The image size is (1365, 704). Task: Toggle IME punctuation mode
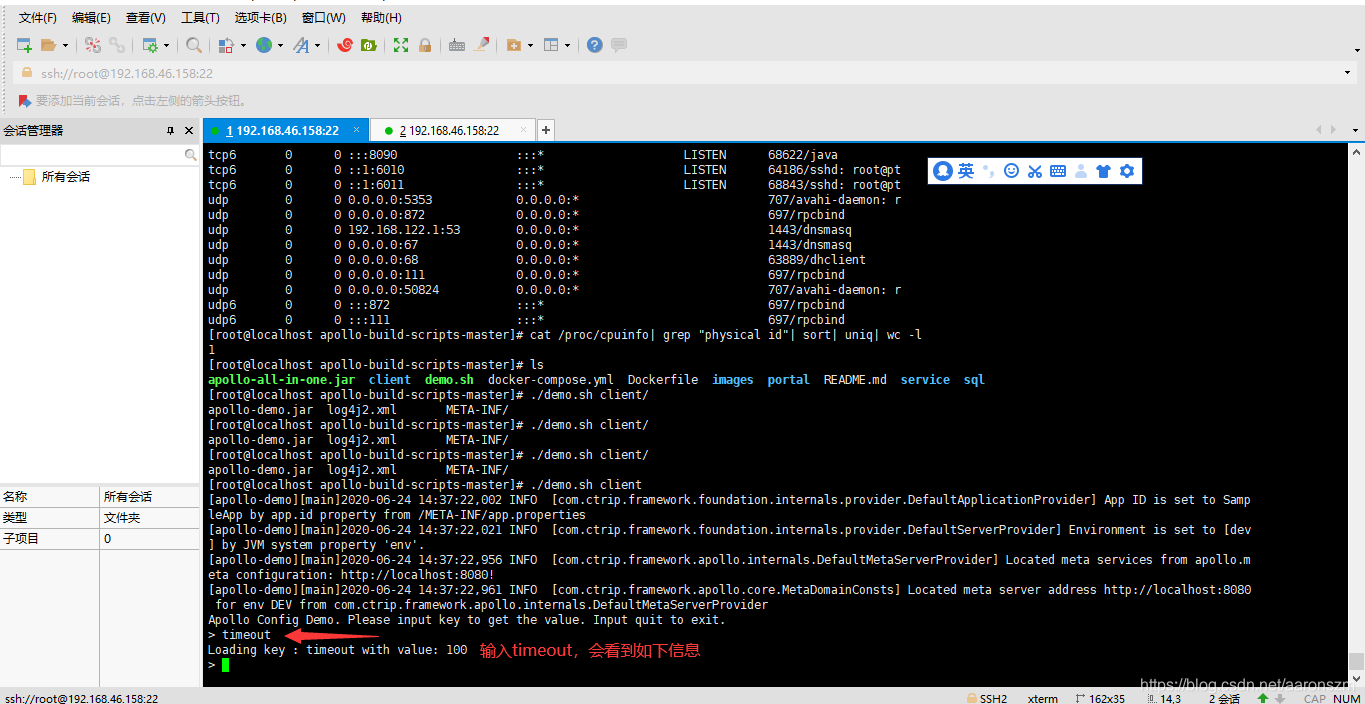point(989,171)
